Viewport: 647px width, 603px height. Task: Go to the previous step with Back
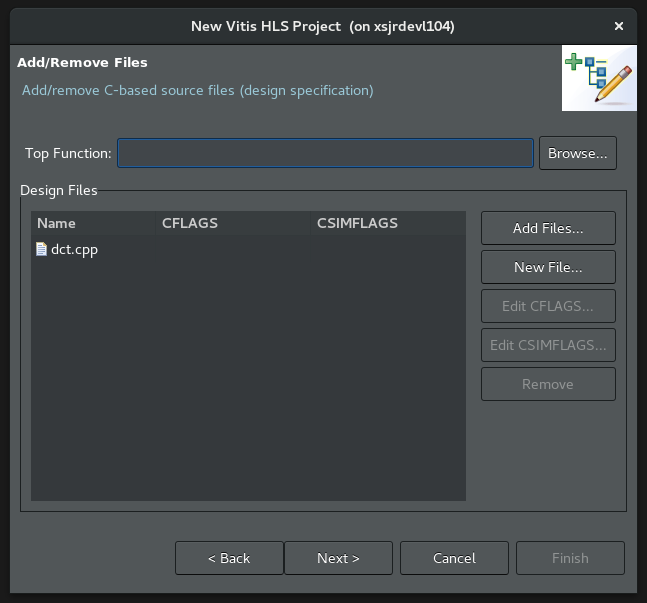pos(229,558)
